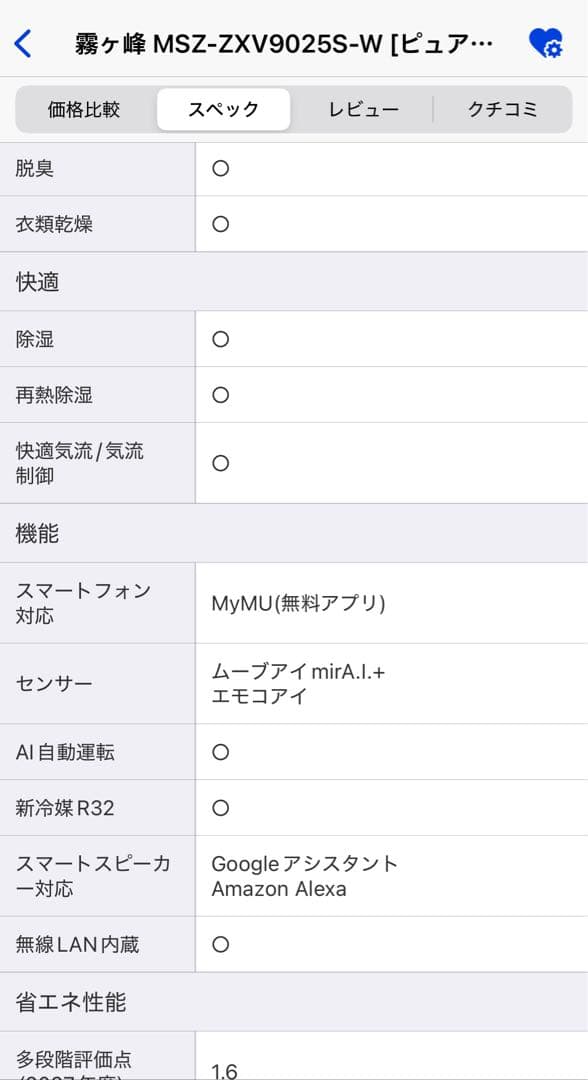Click the MyMU(無料アプリ) entry
Viewport: 588px width, 1080px height.
point(298,604)
